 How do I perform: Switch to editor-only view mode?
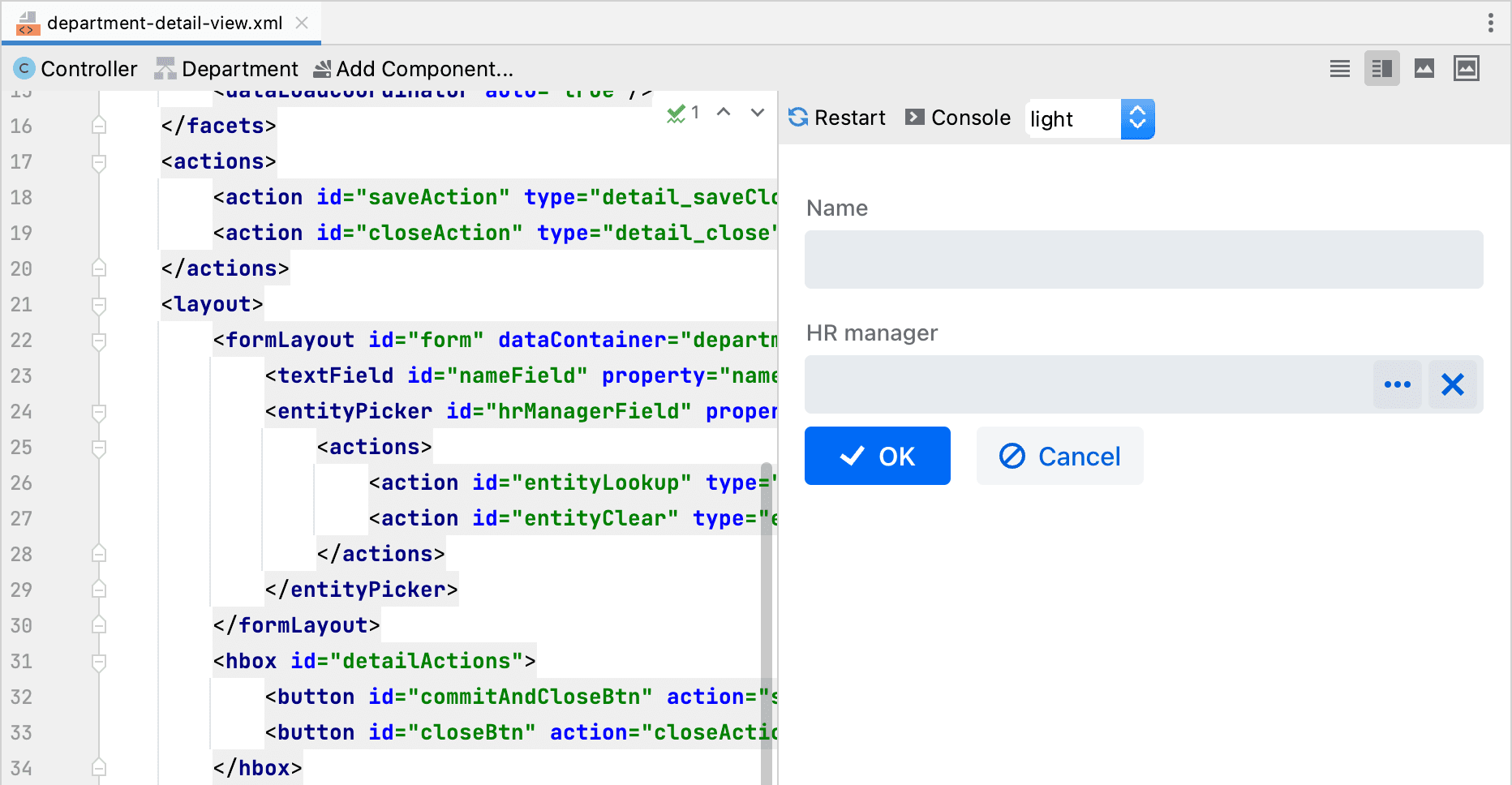click(1340, 69)
